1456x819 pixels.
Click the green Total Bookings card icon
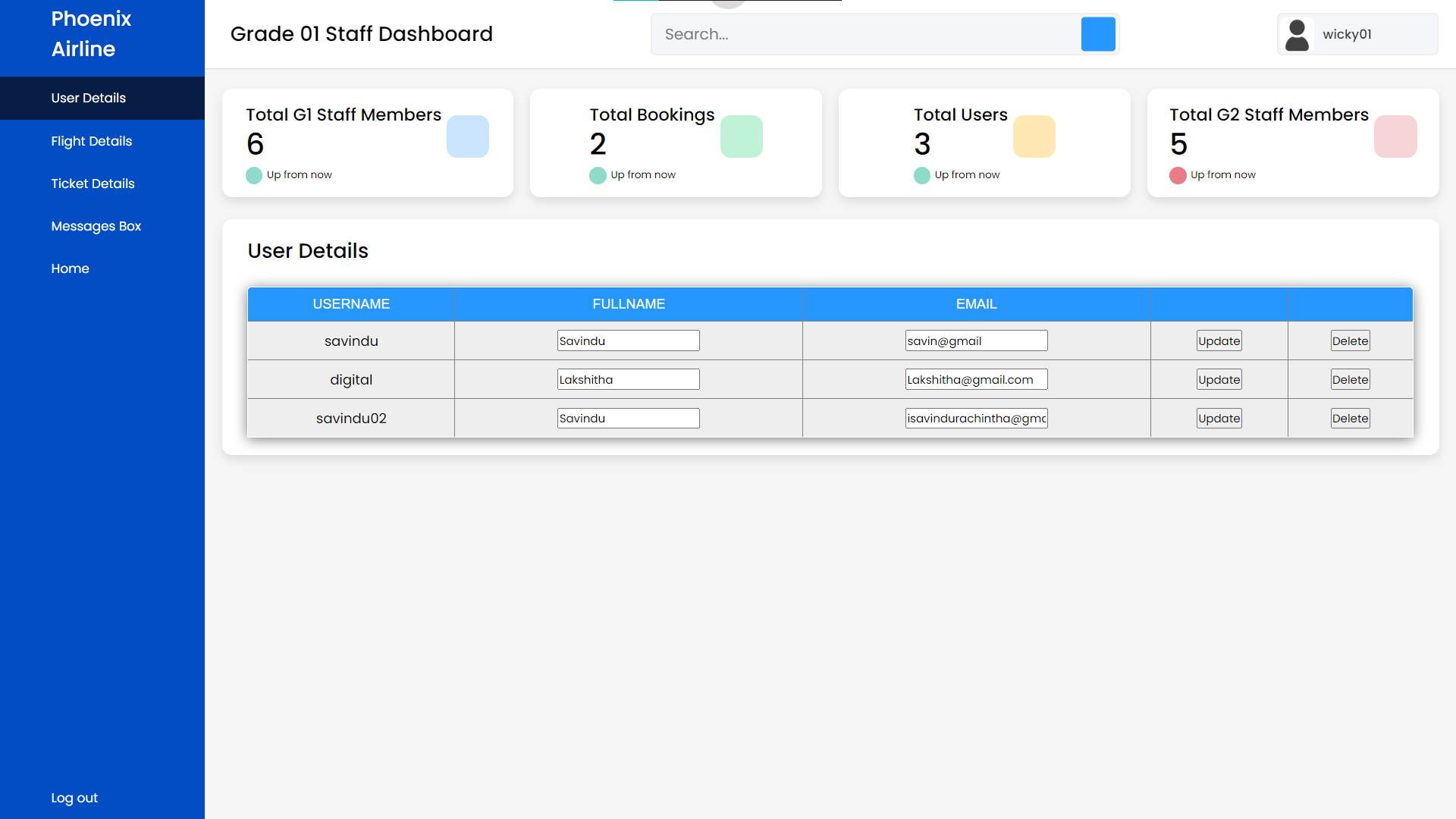click(741, 136)
